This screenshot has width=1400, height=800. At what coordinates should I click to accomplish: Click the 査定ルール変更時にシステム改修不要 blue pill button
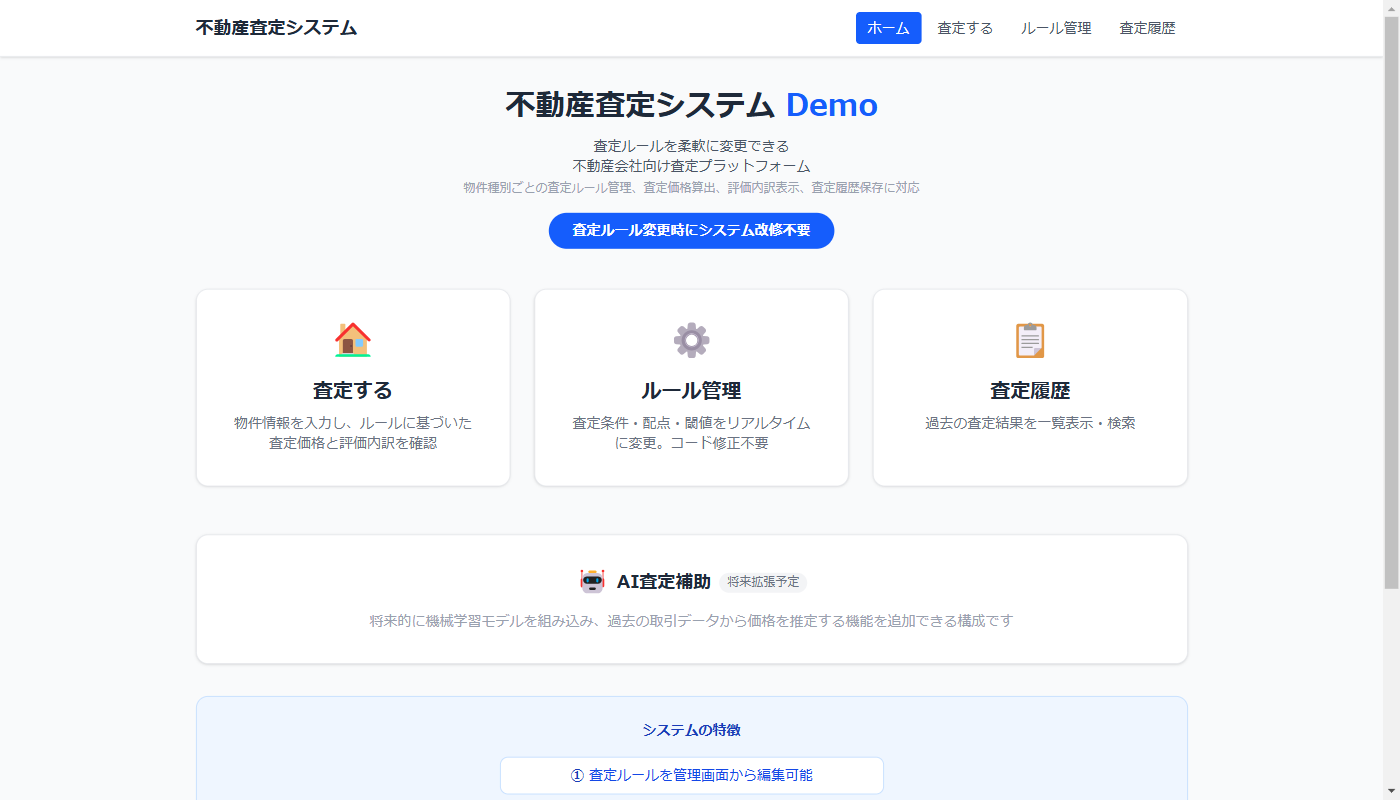coord(691,230)
